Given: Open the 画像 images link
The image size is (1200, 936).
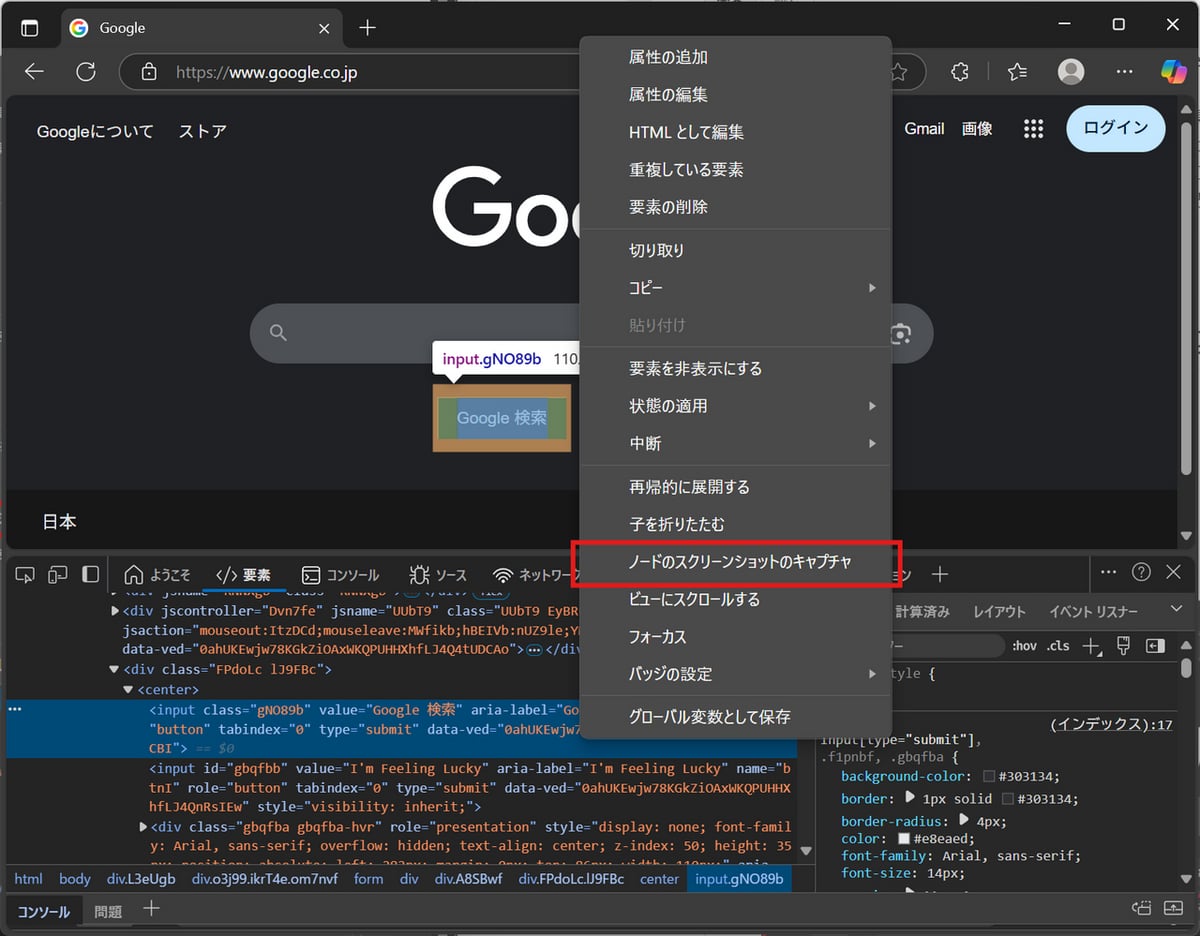Looking at the screenshot, I should 977,128.
